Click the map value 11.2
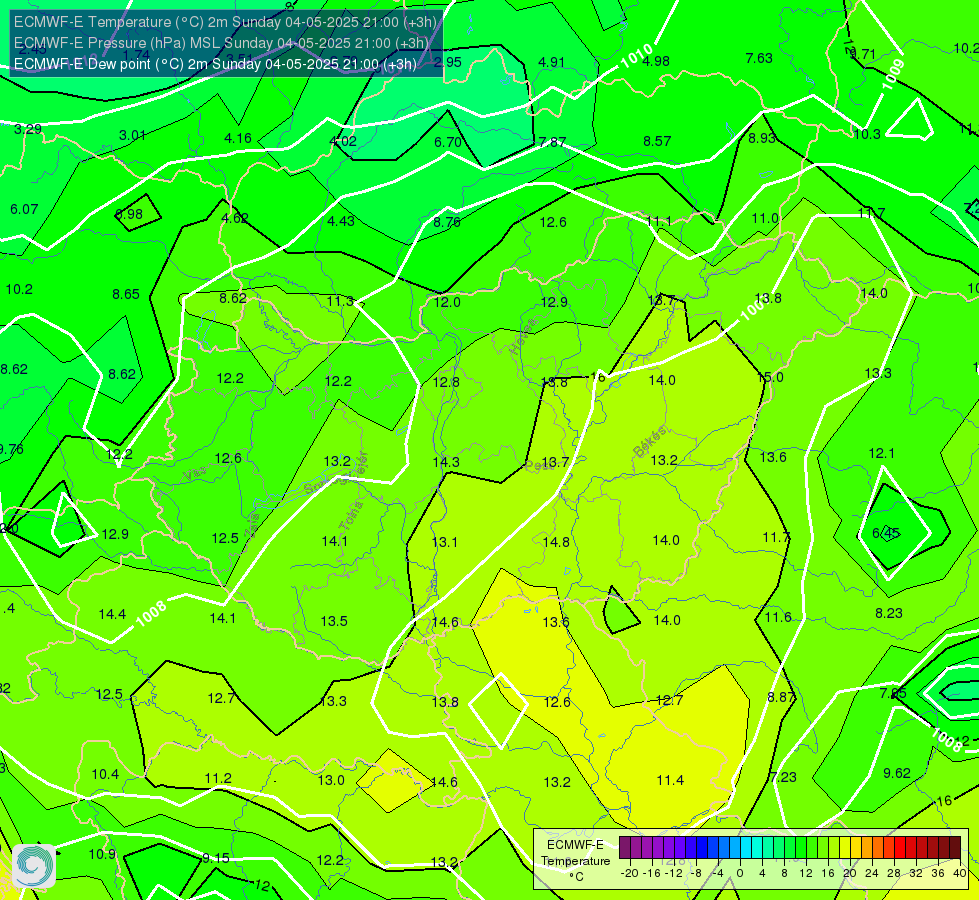 click(x=218, y=778)
